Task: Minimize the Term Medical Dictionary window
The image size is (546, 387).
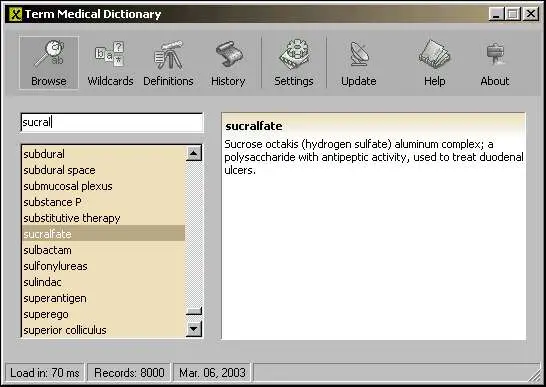Action: [x=496, y=14]
